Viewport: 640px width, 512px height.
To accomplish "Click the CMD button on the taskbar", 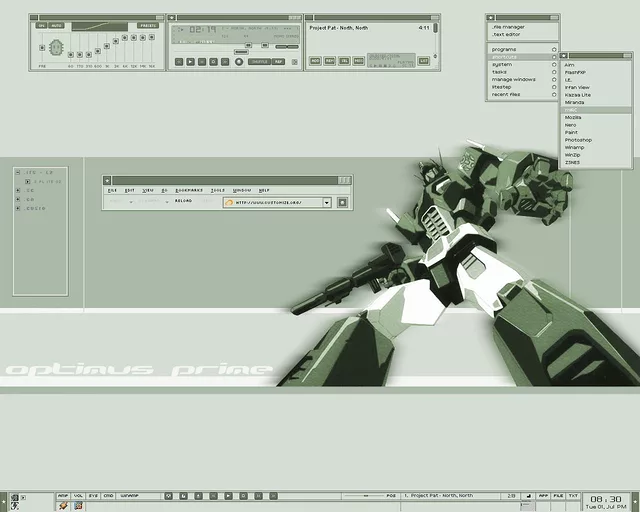I will (x=108, y=496).
